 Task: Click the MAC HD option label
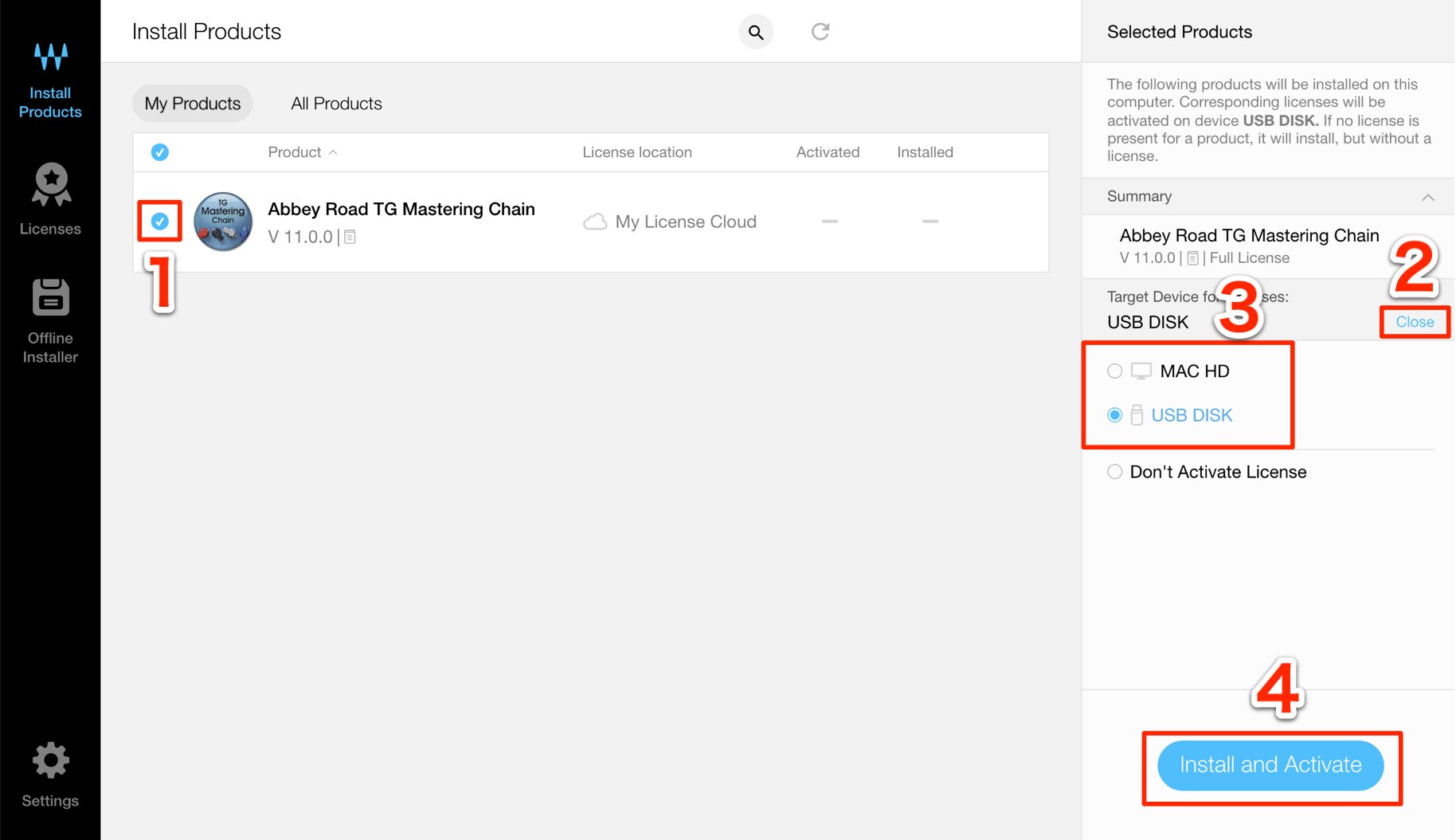1195,371
